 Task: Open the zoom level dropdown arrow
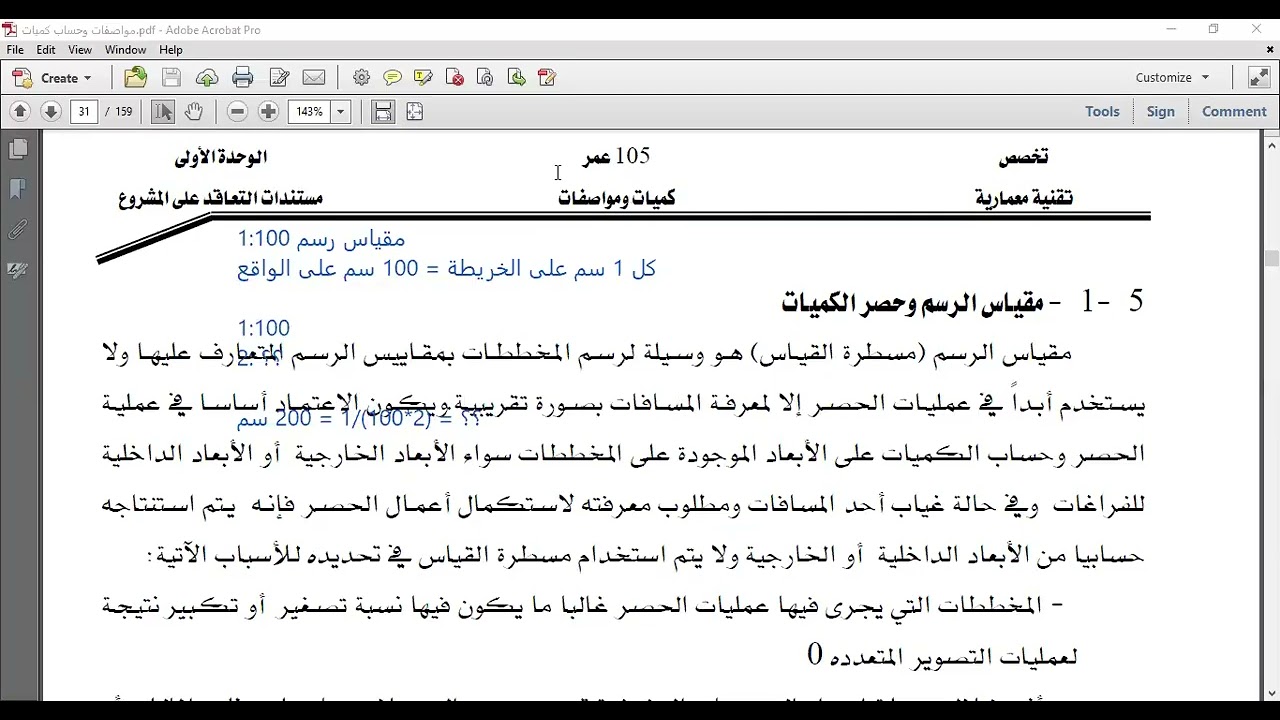point(340,112)
